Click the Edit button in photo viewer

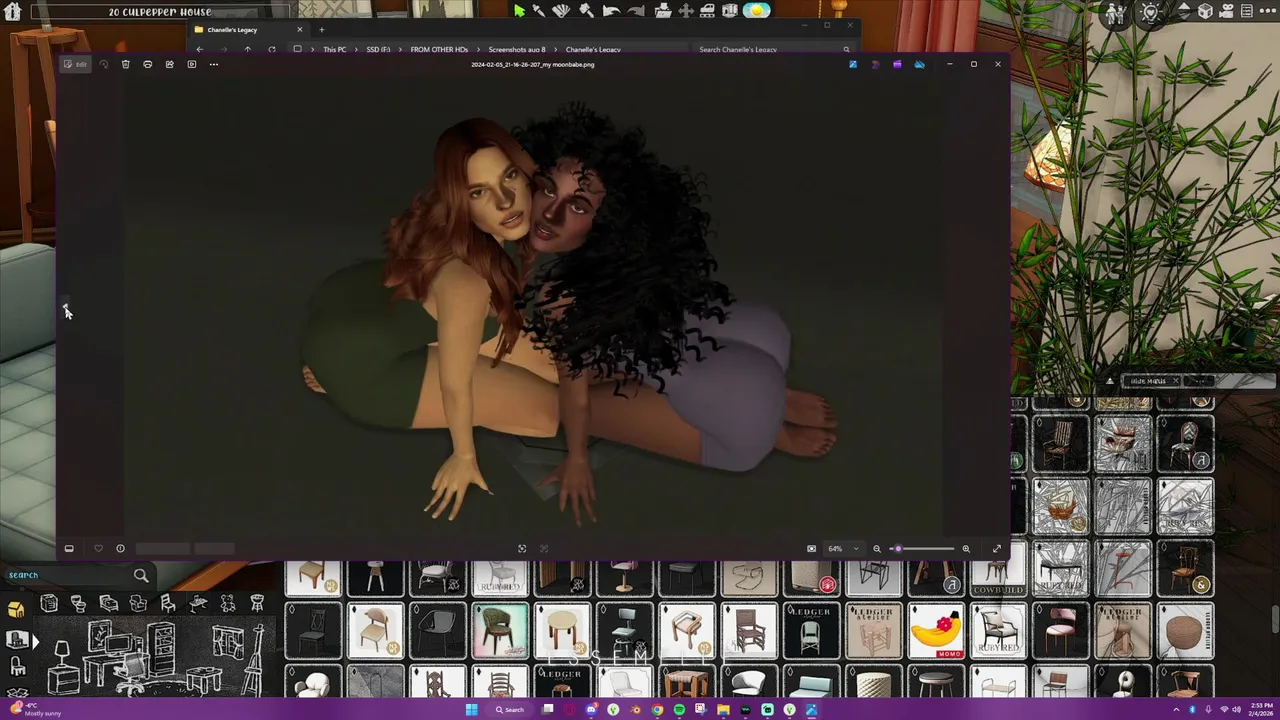[x=75, y=64]
